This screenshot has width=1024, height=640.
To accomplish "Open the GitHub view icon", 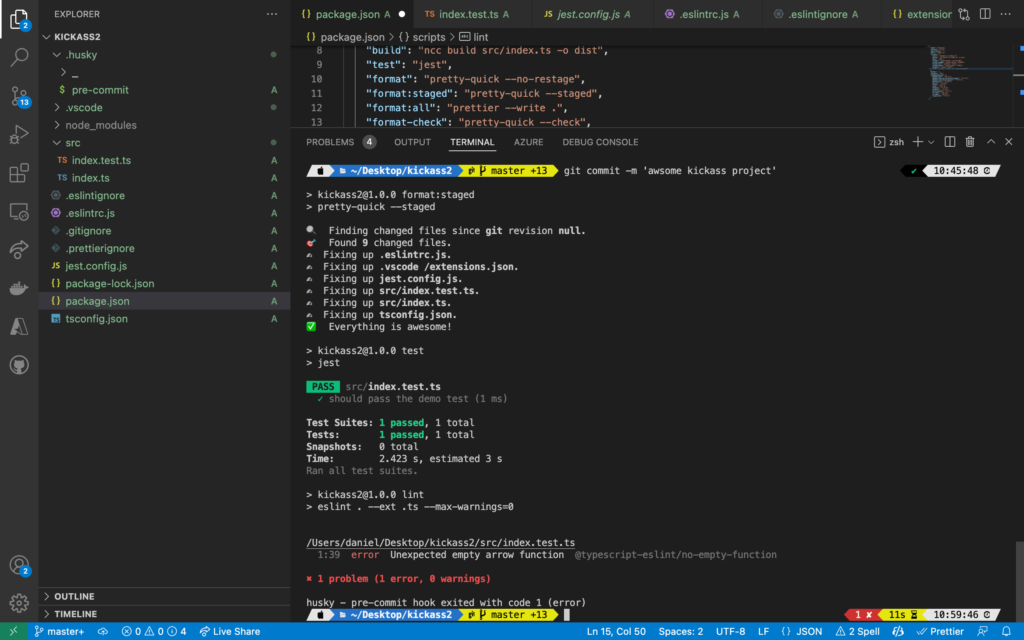I will coord(19,365).
